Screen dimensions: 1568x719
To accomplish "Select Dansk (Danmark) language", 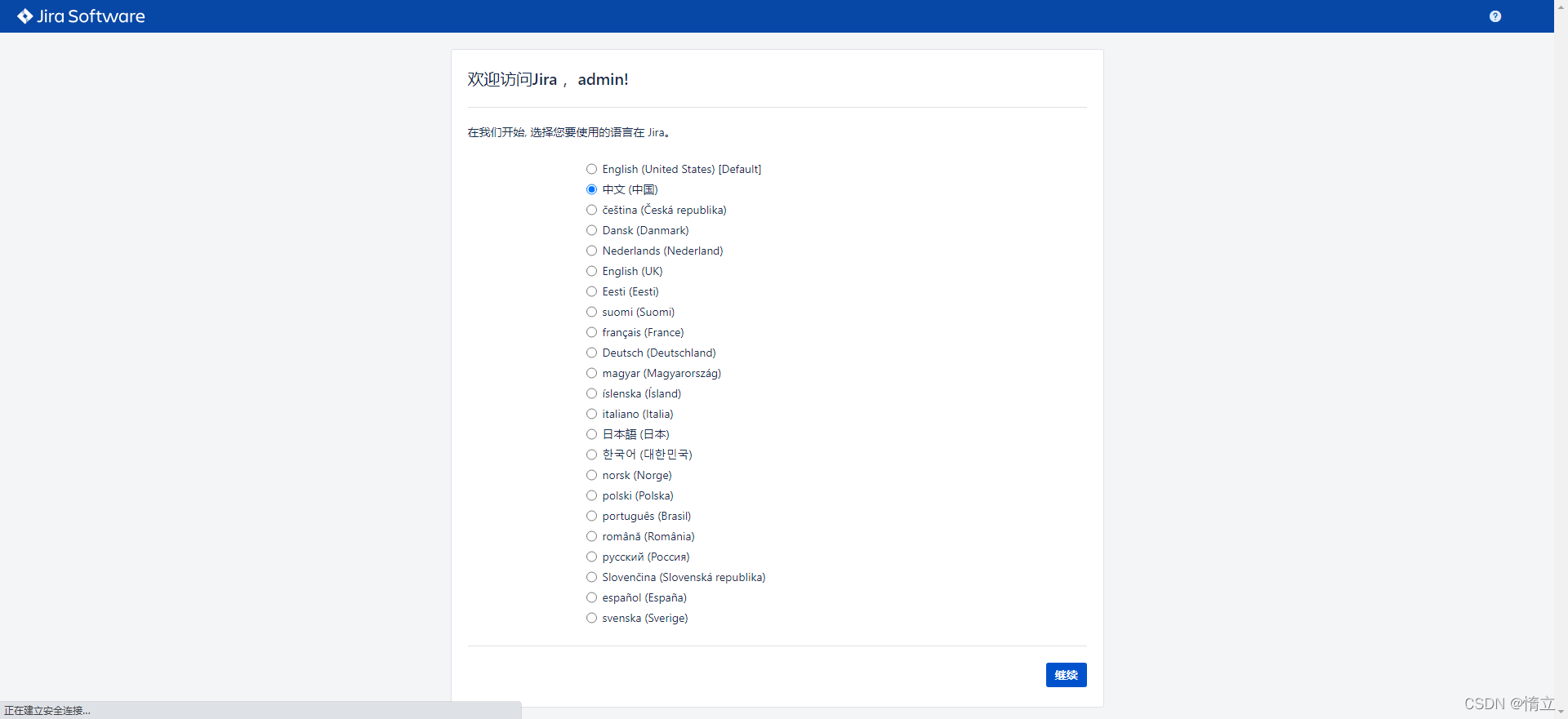I will (591, 230).
